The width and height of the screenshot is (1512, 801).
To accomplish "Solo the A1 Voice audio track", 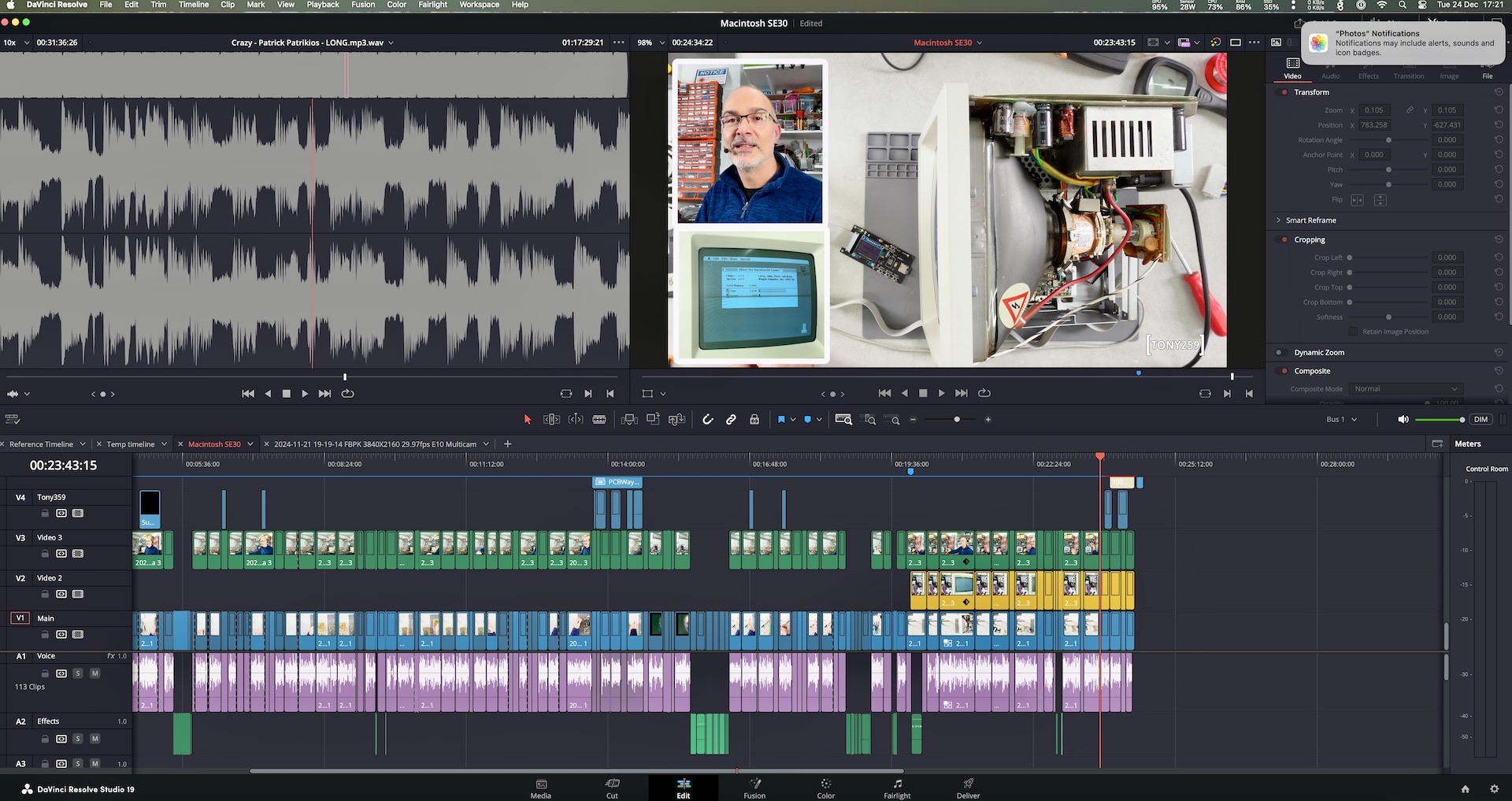I will (78, 673).
